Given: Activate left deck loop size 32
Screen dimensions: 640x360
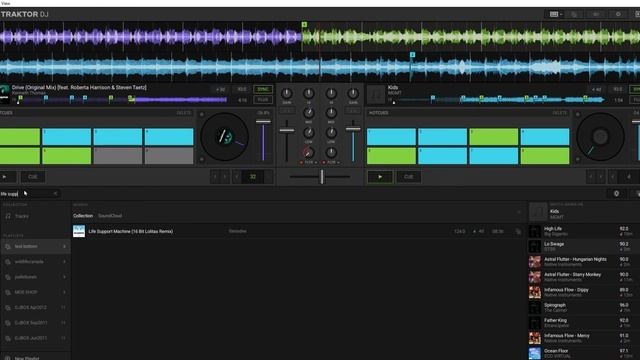Looking at the screenshot, I should tap(253, 177).
